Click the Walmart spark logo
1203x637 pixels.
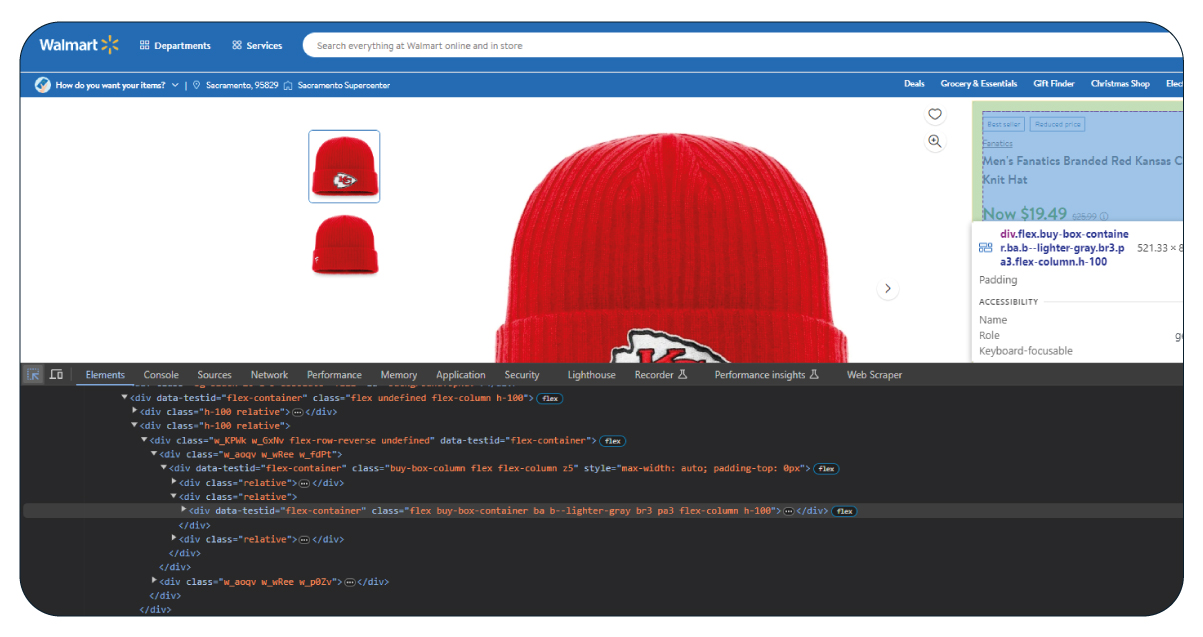coord(110,45)
